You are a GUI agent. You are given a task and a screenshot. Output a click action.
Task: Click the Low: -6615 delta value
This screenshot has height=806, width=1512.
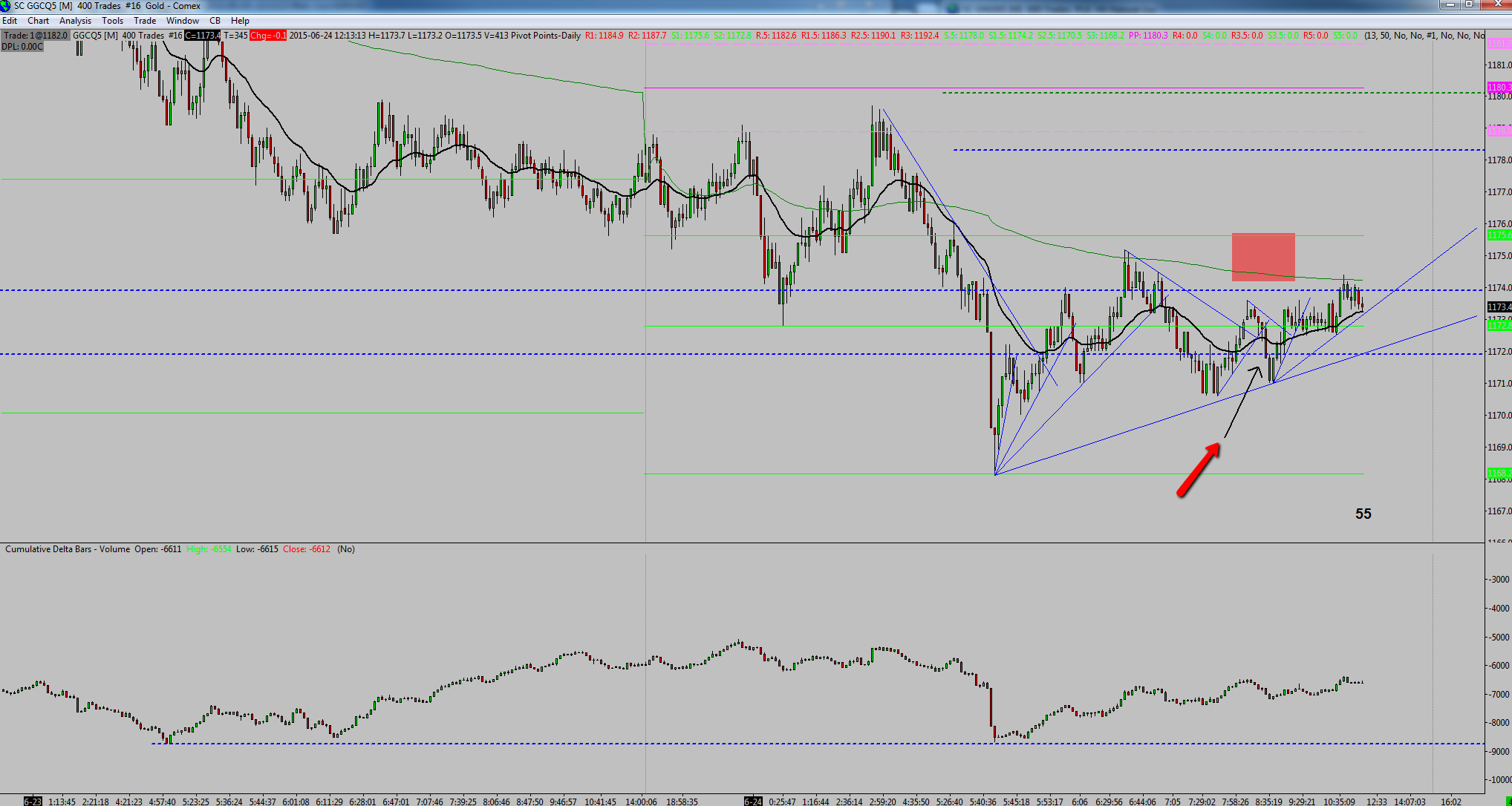click(x=257, y=549)
